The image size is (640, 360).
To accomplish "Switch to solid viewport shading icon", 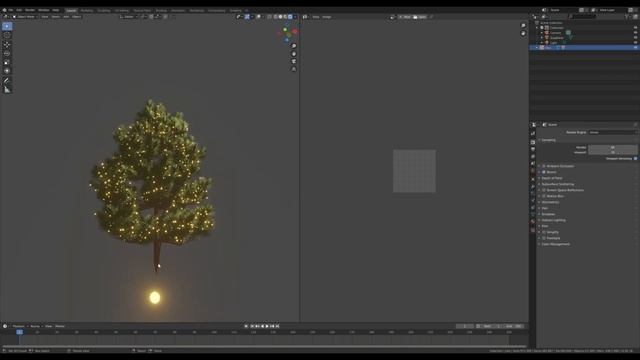I will pos(280,17).
